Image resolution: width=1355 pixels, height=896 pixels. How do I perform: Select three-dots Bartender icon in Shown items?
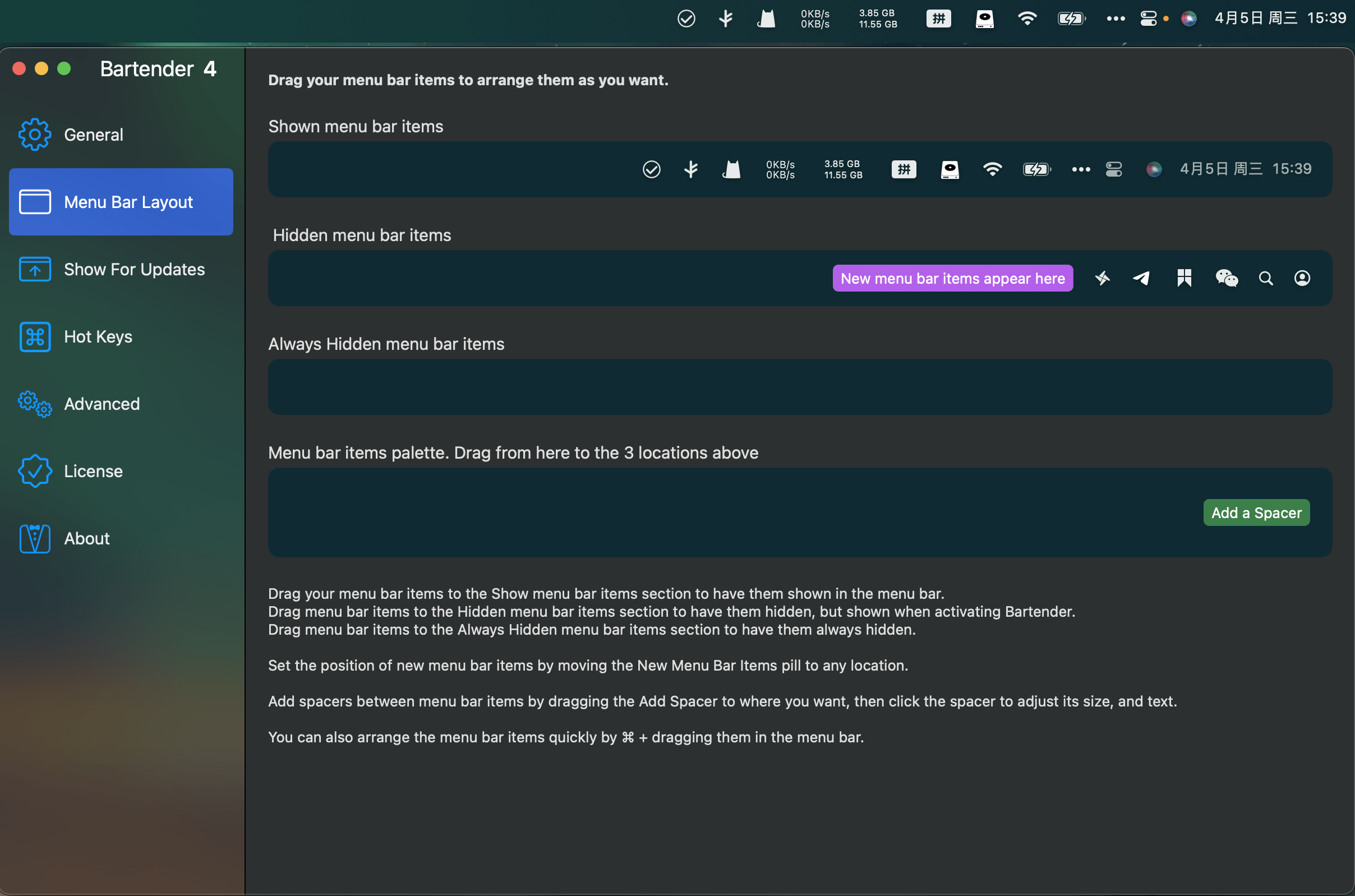1081,169
